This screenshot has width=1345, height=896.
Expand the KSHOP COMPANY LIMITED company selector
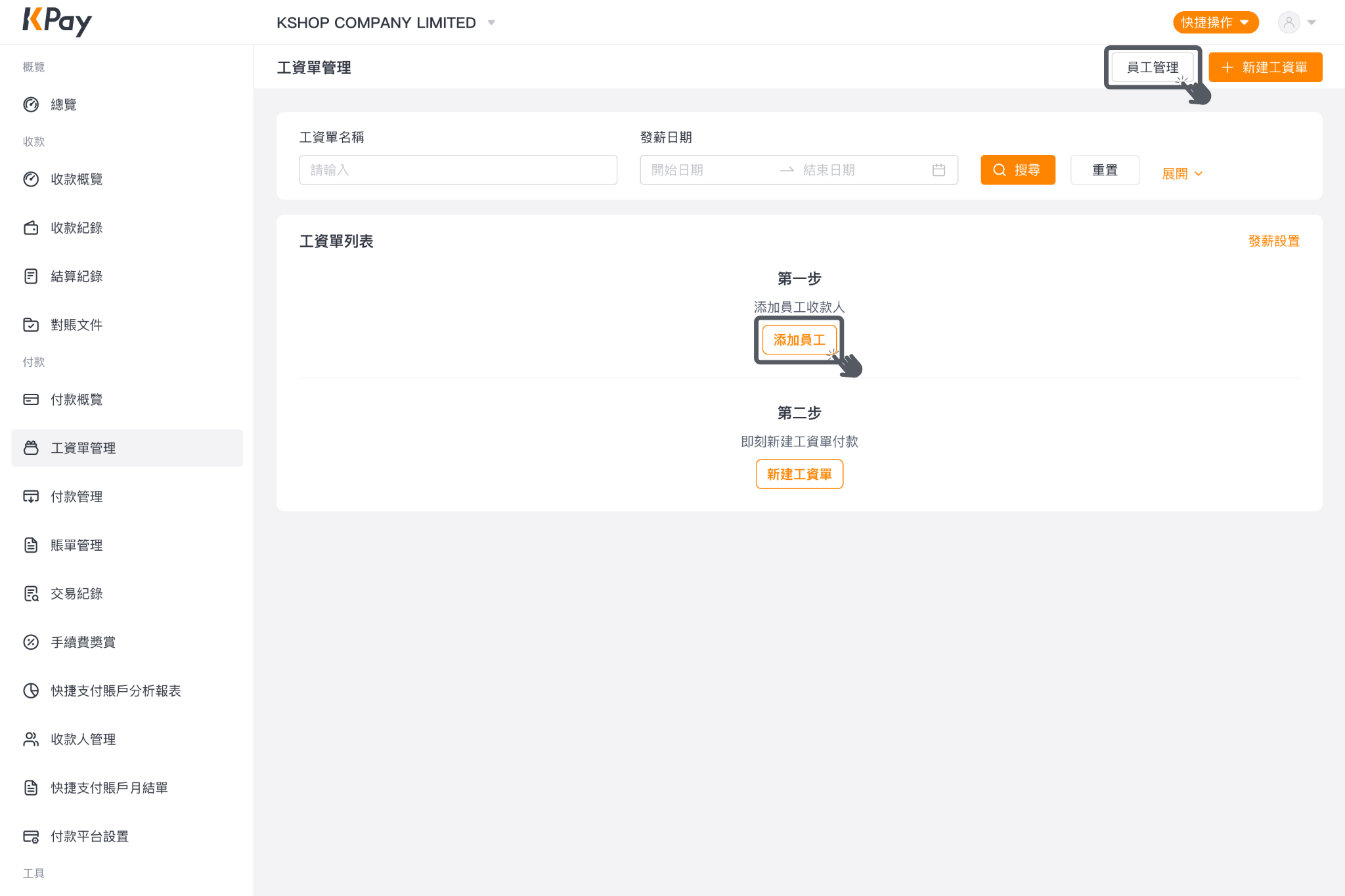pyautogui.click(x=386, y=23)
